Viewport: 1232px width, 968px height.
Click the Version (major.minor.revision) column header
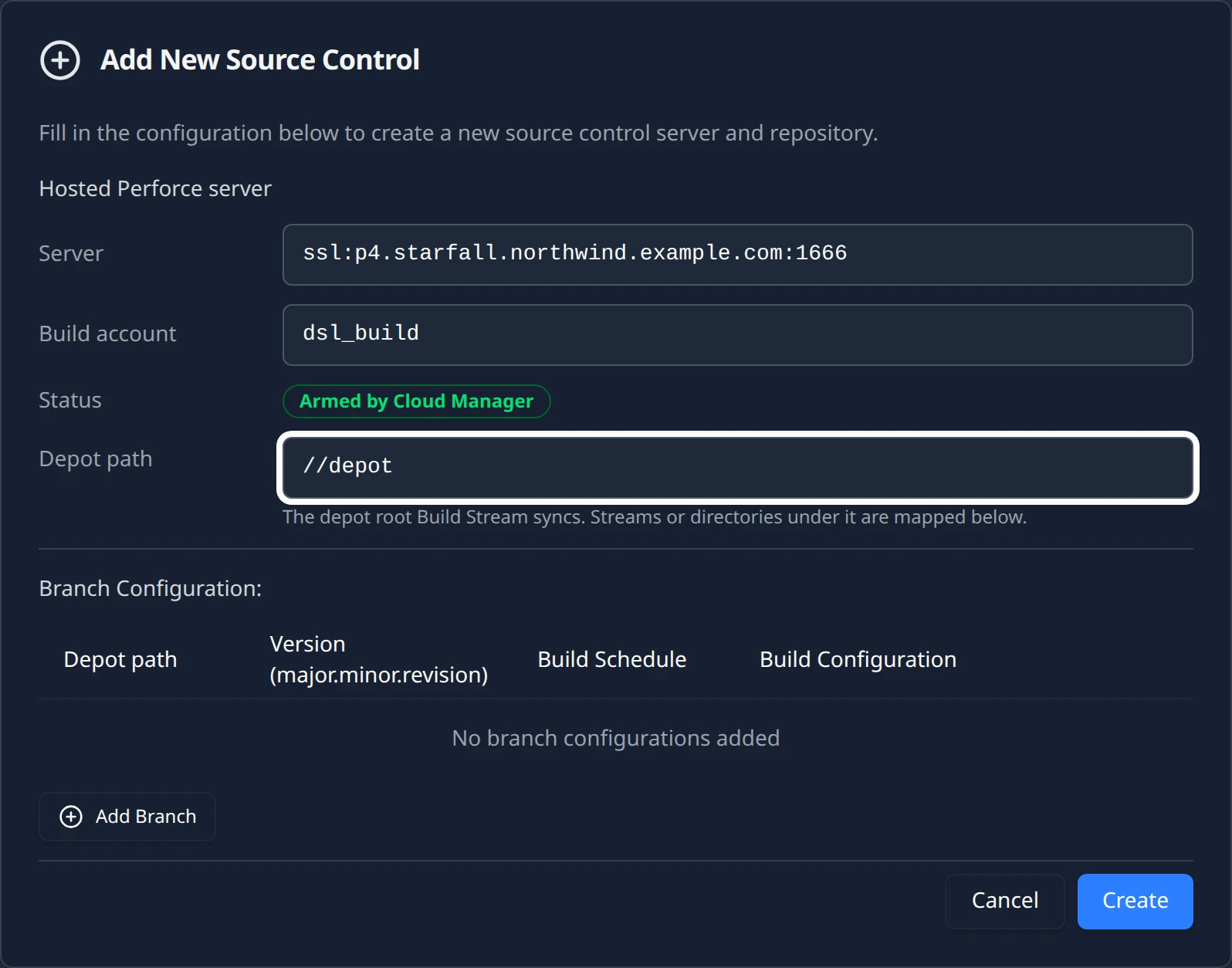[378, 659]
